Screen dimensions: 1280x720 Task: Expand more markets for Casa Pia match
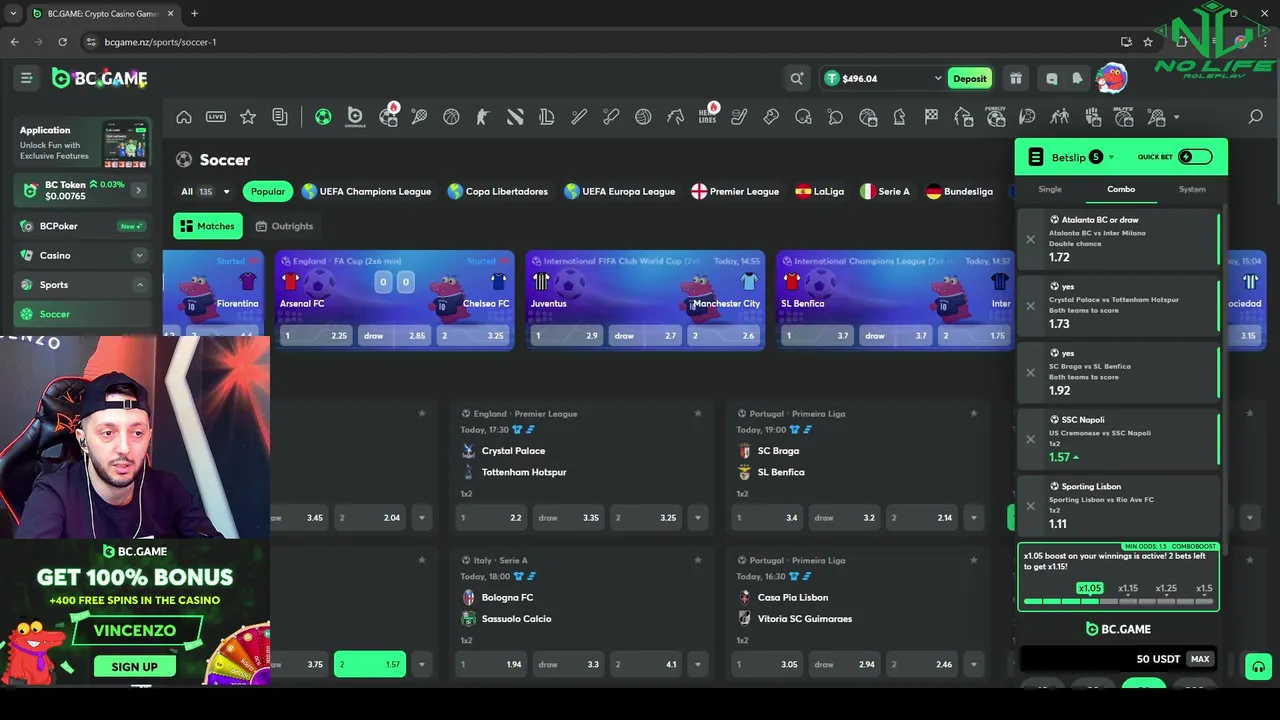click(x=973, y=664)
